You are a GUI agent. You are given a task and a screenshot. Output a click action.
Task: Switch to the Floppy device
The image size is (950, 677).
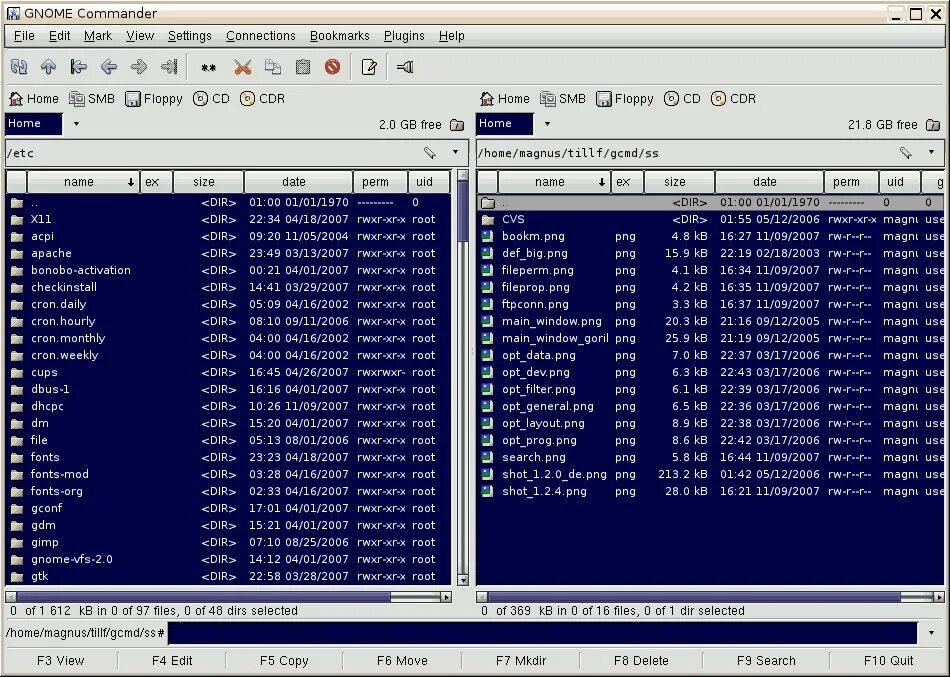(x=153, y=98)
